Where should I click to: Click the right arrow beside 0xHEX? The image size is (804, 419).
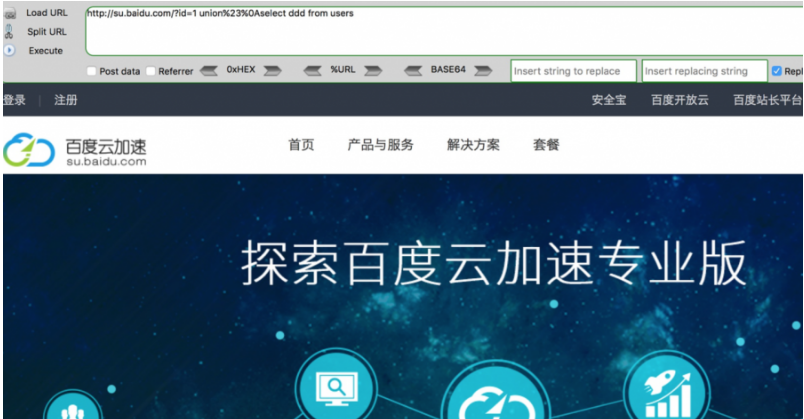[x=273, y=70]
